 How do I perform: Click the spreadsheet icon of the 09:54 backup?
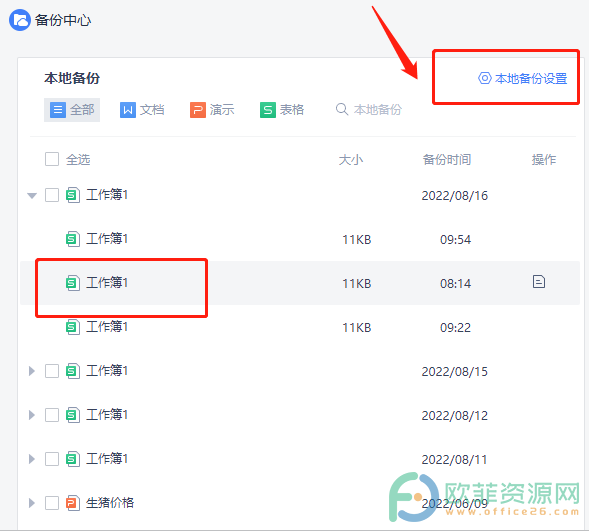pos(73,239)
